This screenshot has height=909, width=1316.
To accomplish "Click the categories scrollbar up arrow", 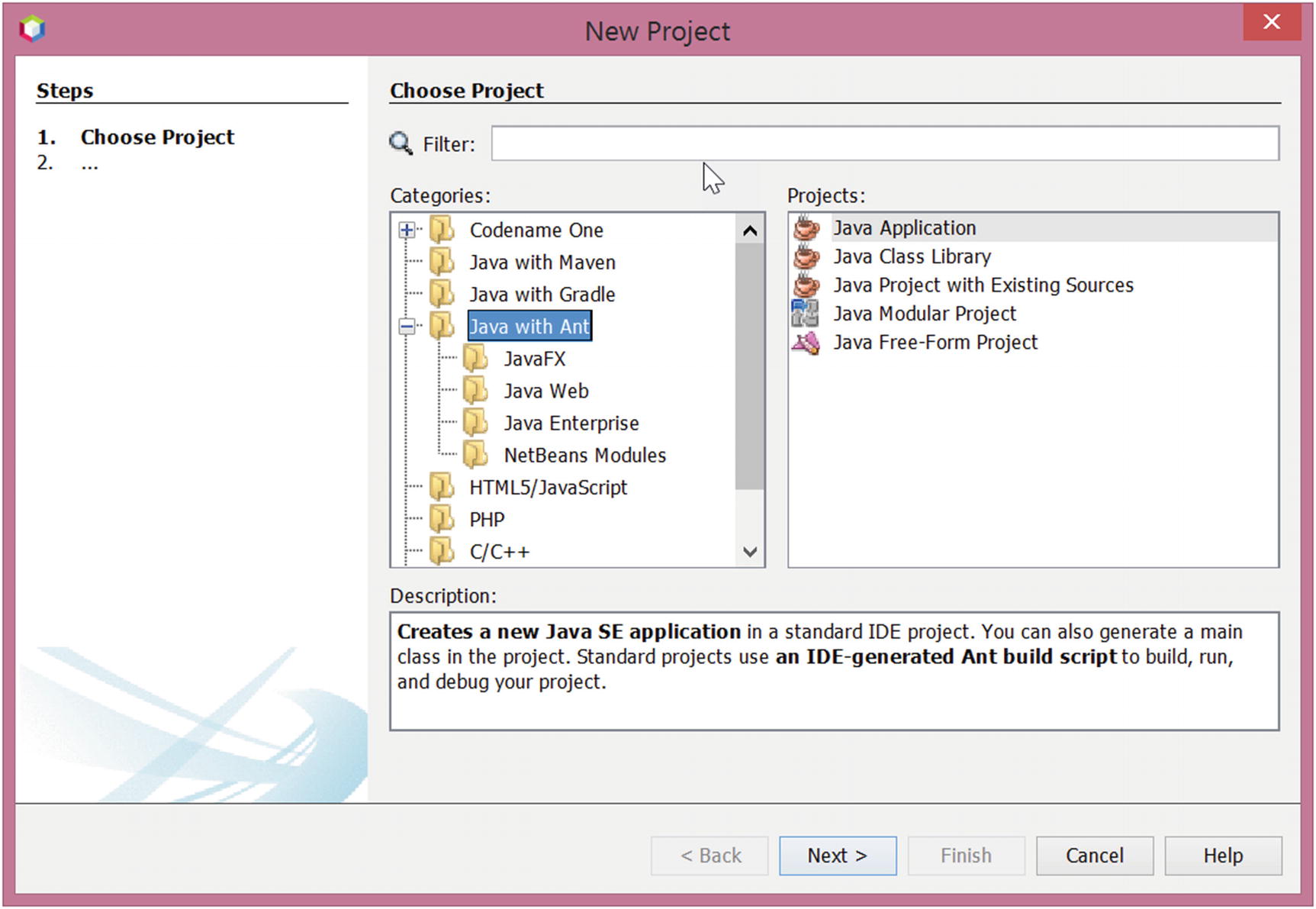I will [x=750, y=230].
